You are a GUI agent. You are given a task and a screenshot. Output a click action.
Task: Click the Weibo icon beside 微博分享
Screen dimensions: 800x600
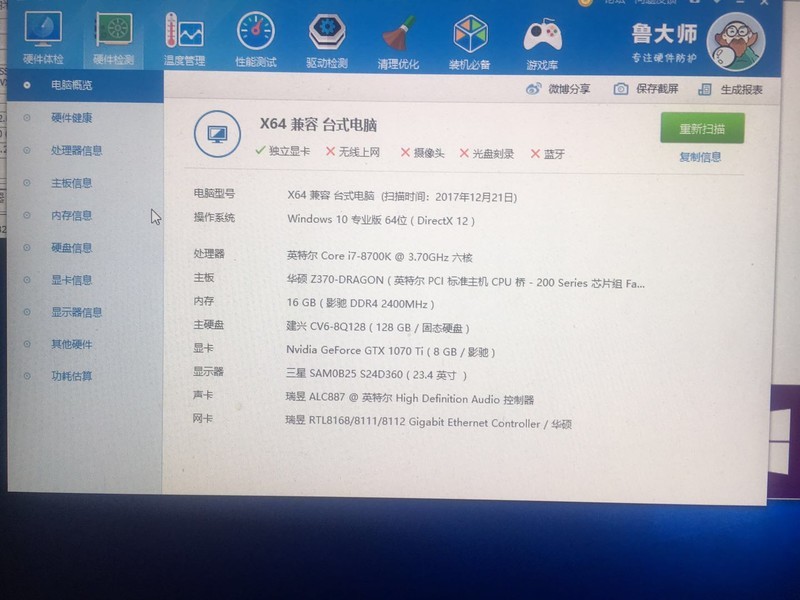coord(533,89)
